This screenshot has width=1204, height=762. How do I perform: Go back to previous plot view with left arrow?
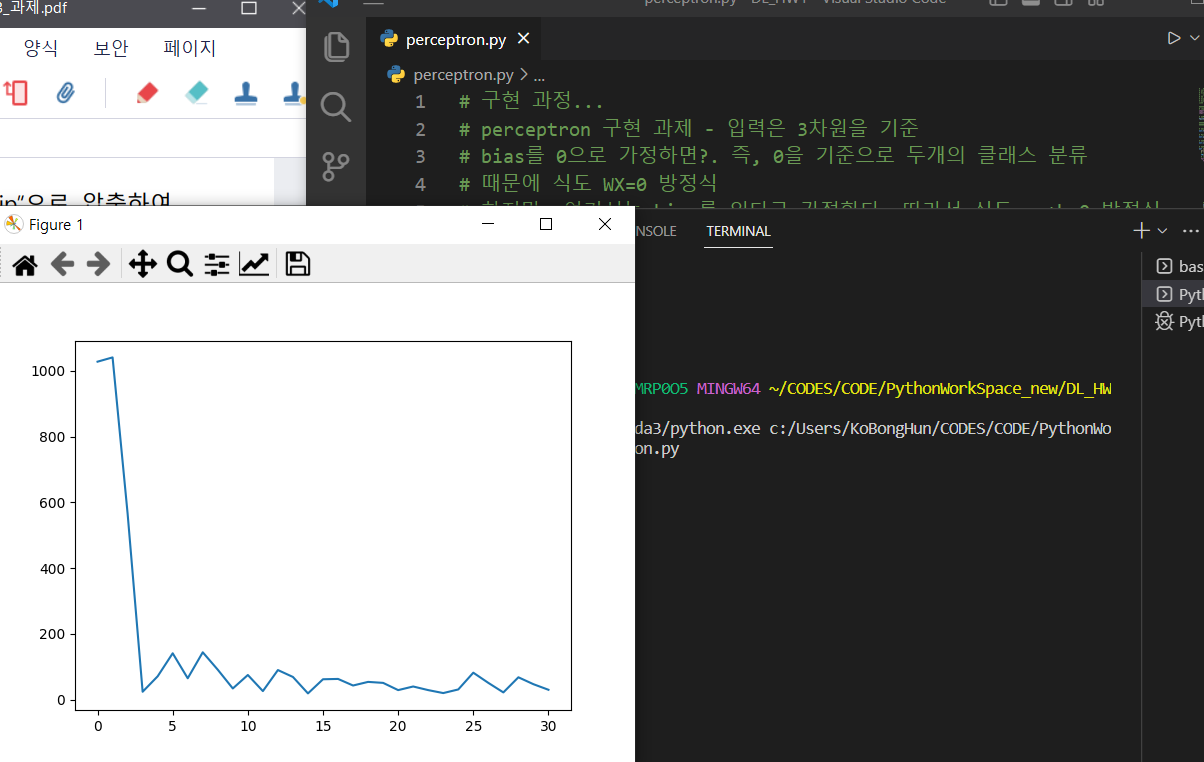click(x=62, y=263)
